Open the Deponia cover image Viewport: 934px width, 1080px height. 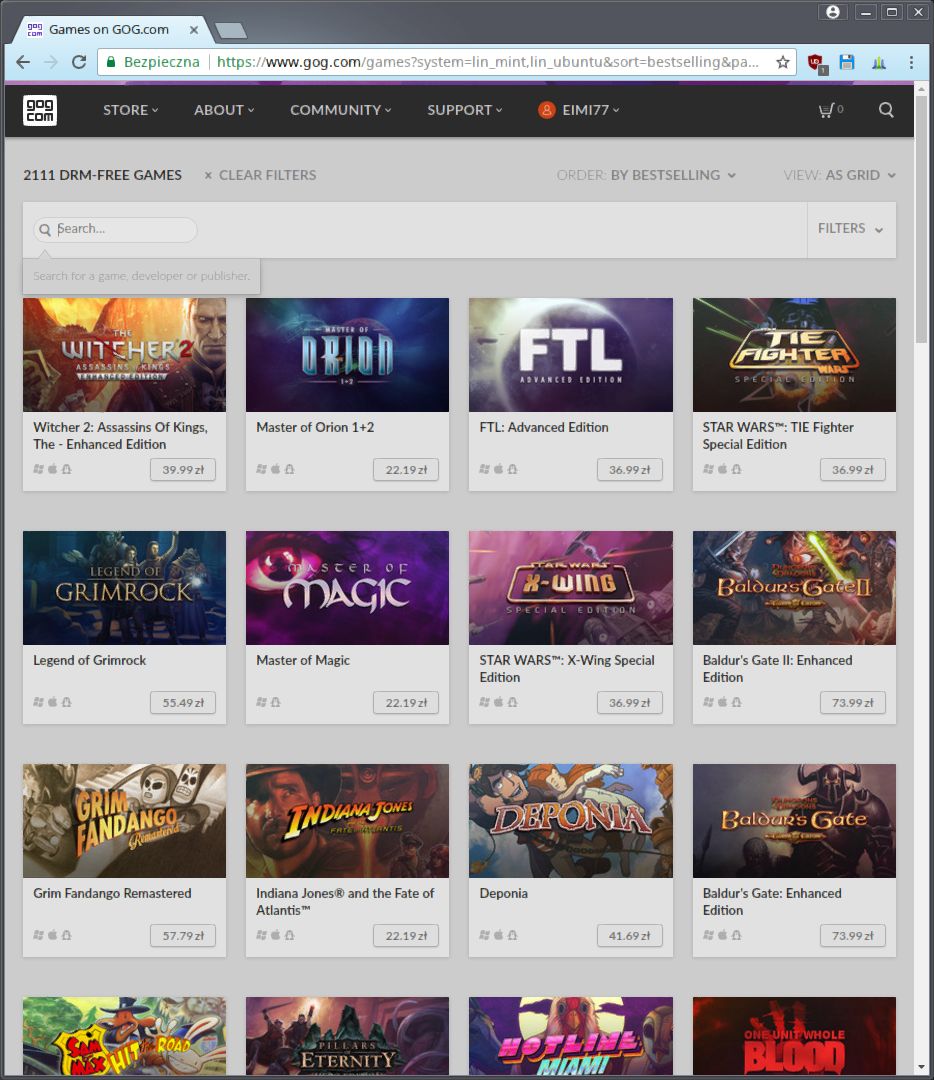571,820
